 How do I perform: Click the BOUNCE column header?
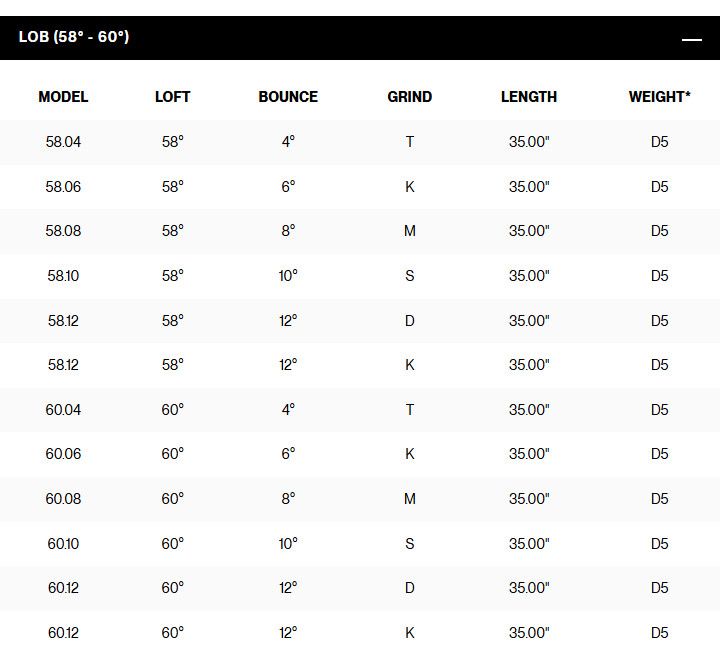tap(288, 97)
